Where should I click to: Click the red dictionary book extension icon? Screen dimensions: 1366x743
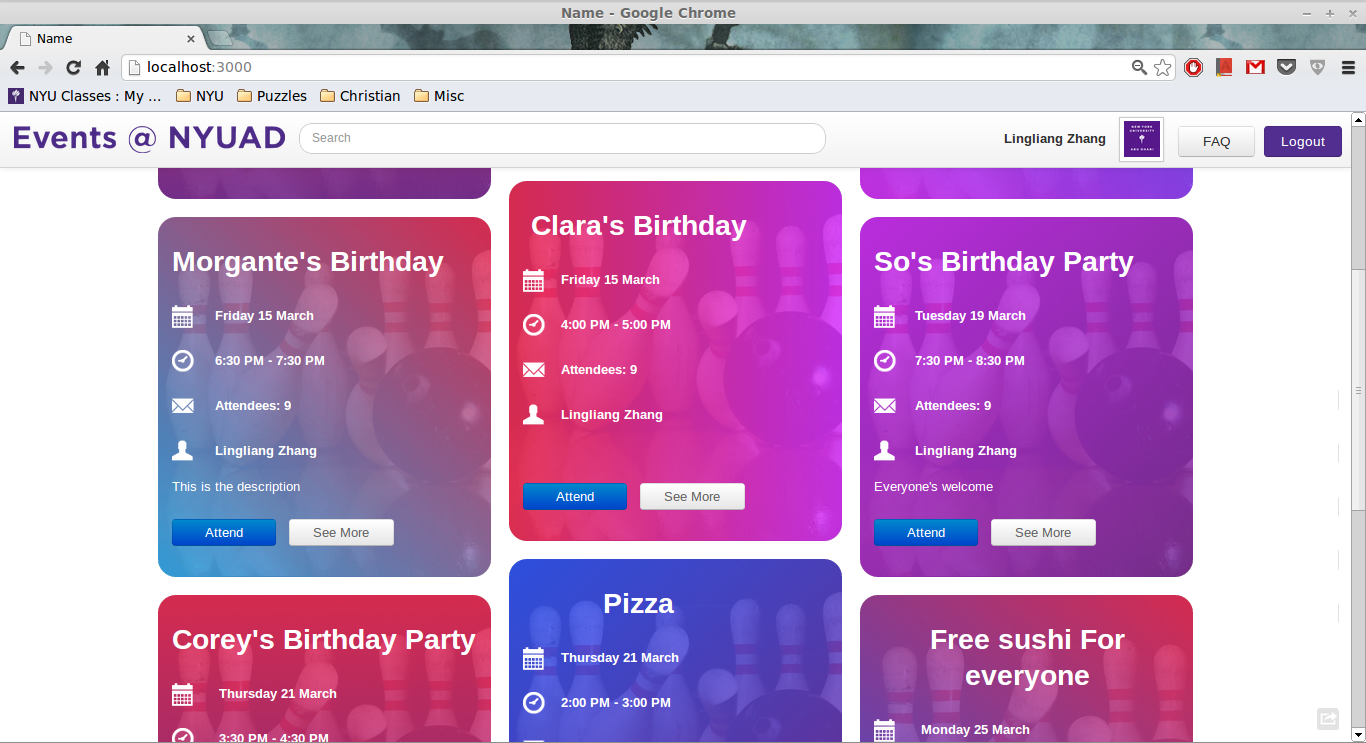[1224, 67]
